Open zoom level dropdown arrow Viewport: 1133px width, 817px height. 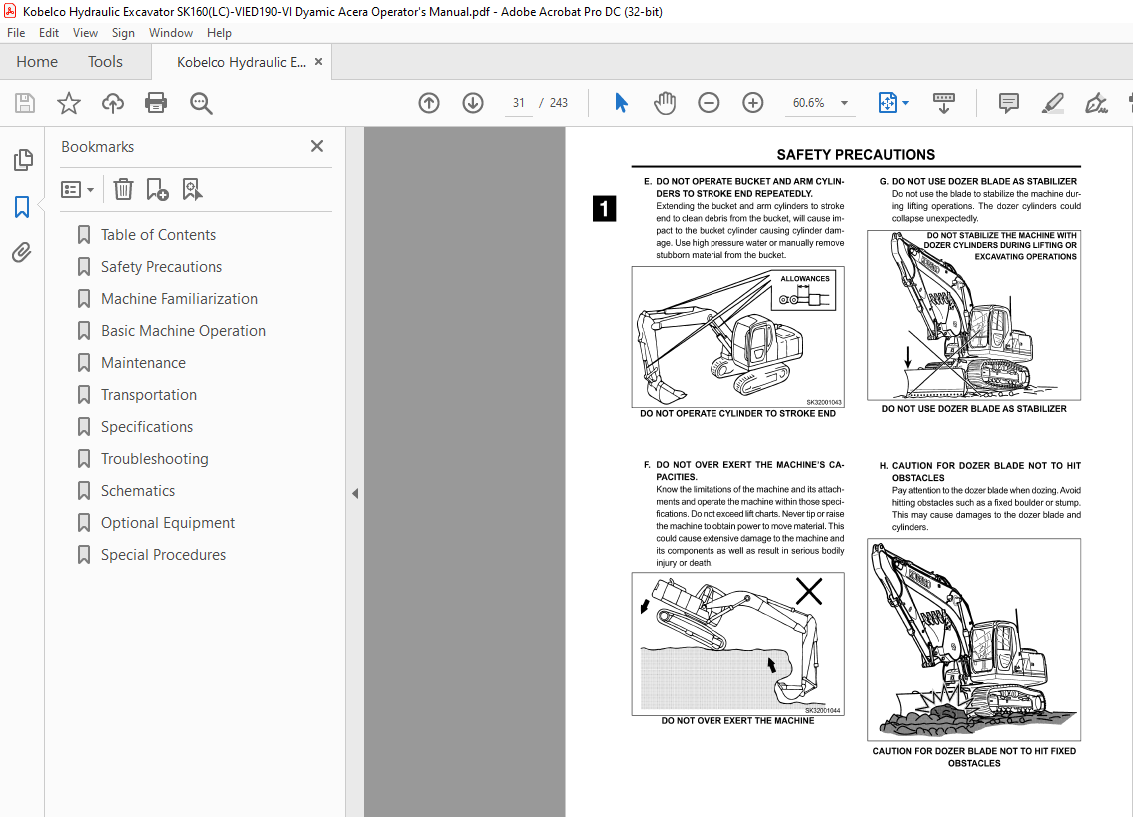coord(844,103)
